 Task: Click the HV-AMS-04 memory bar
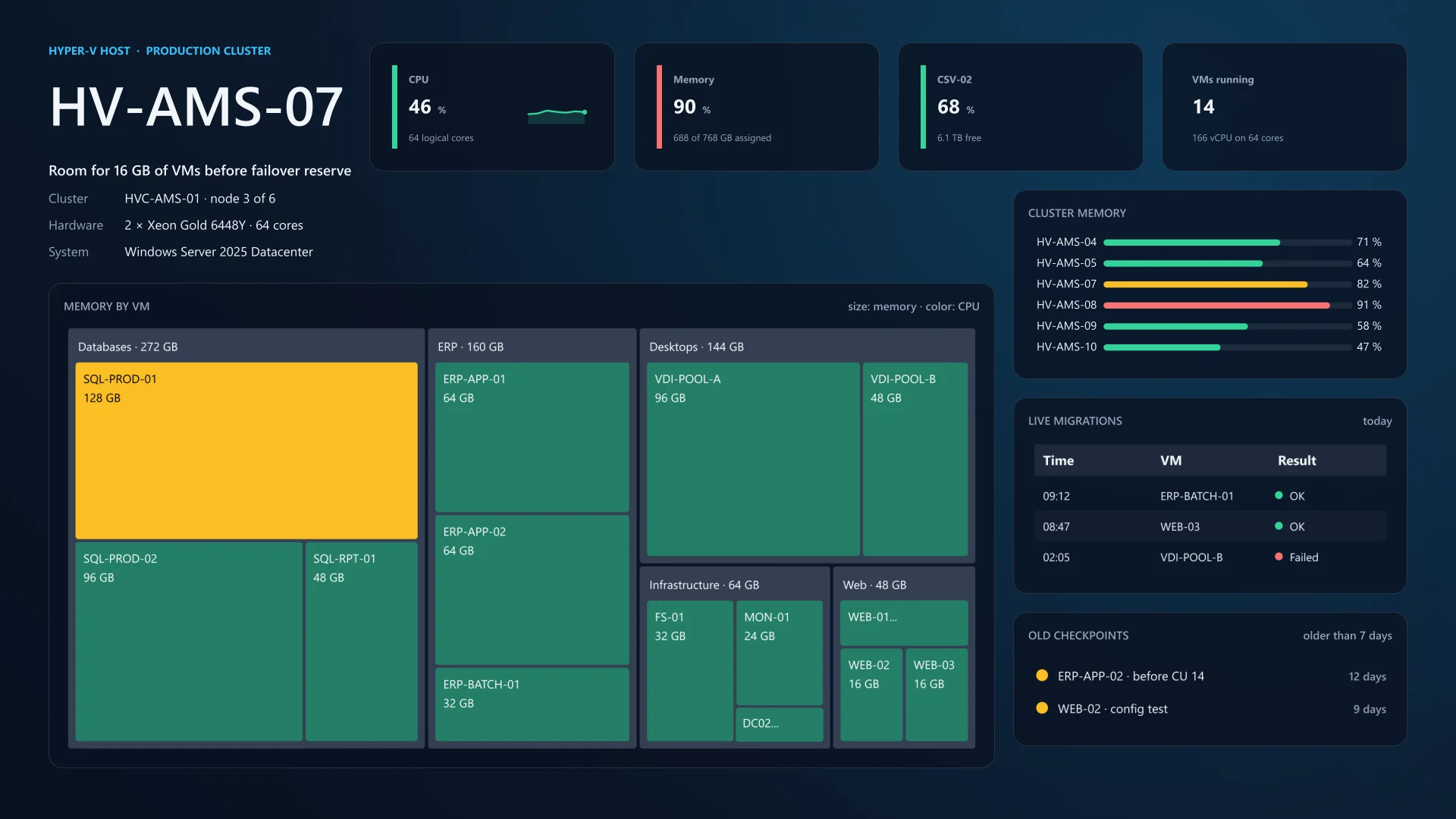coord(1228,243)
